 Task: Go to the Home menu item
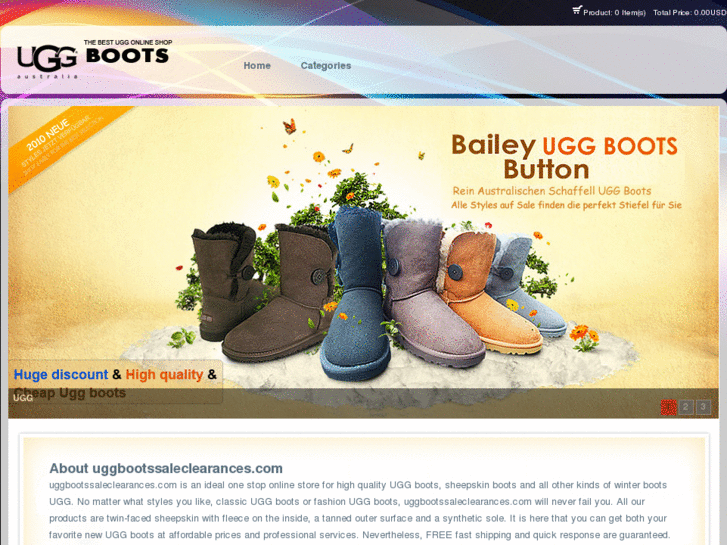257,65
